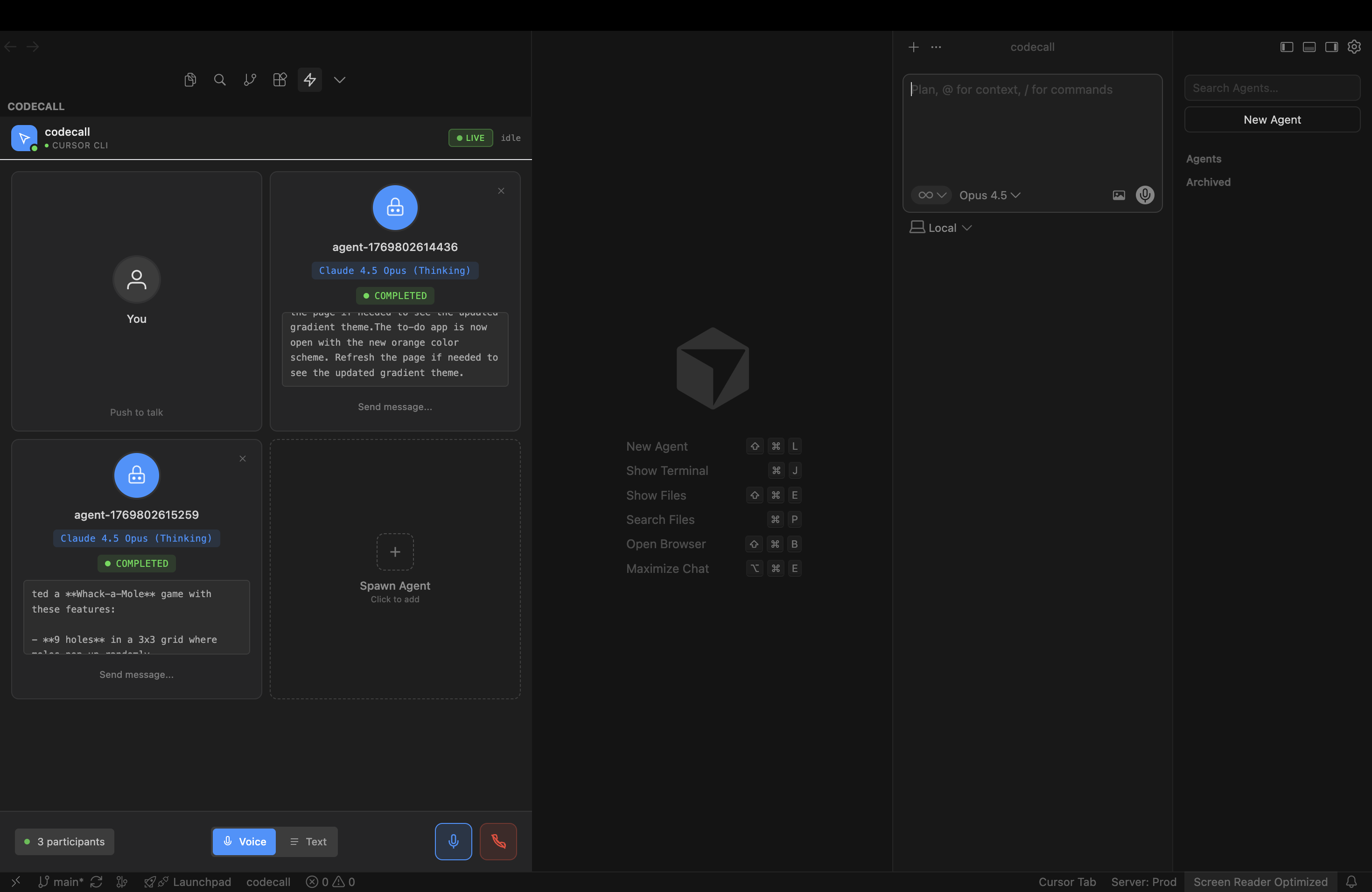Click Spawn Agent to add agent

pos(395,568)
